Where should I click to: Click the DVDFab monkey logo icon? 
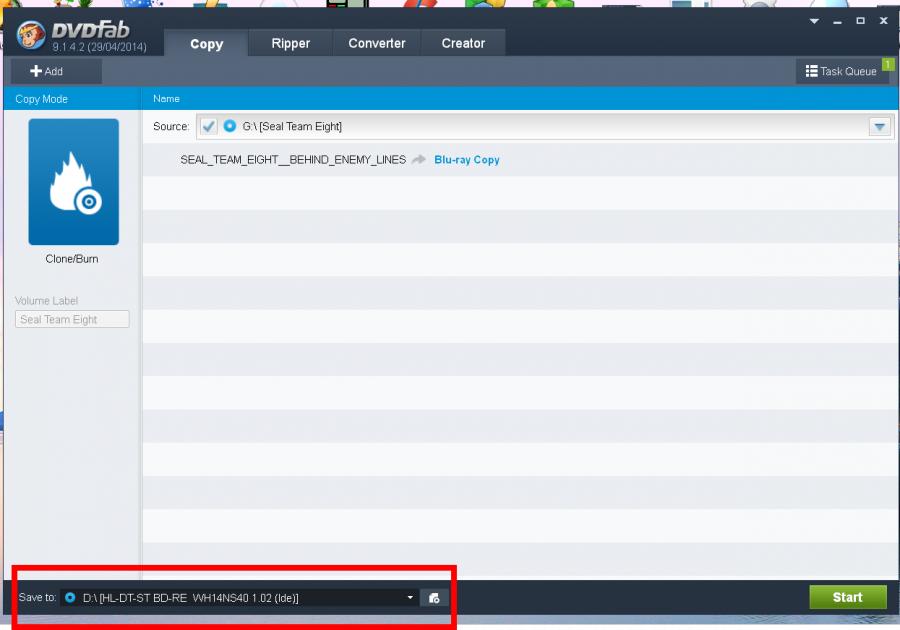point(30,35)
